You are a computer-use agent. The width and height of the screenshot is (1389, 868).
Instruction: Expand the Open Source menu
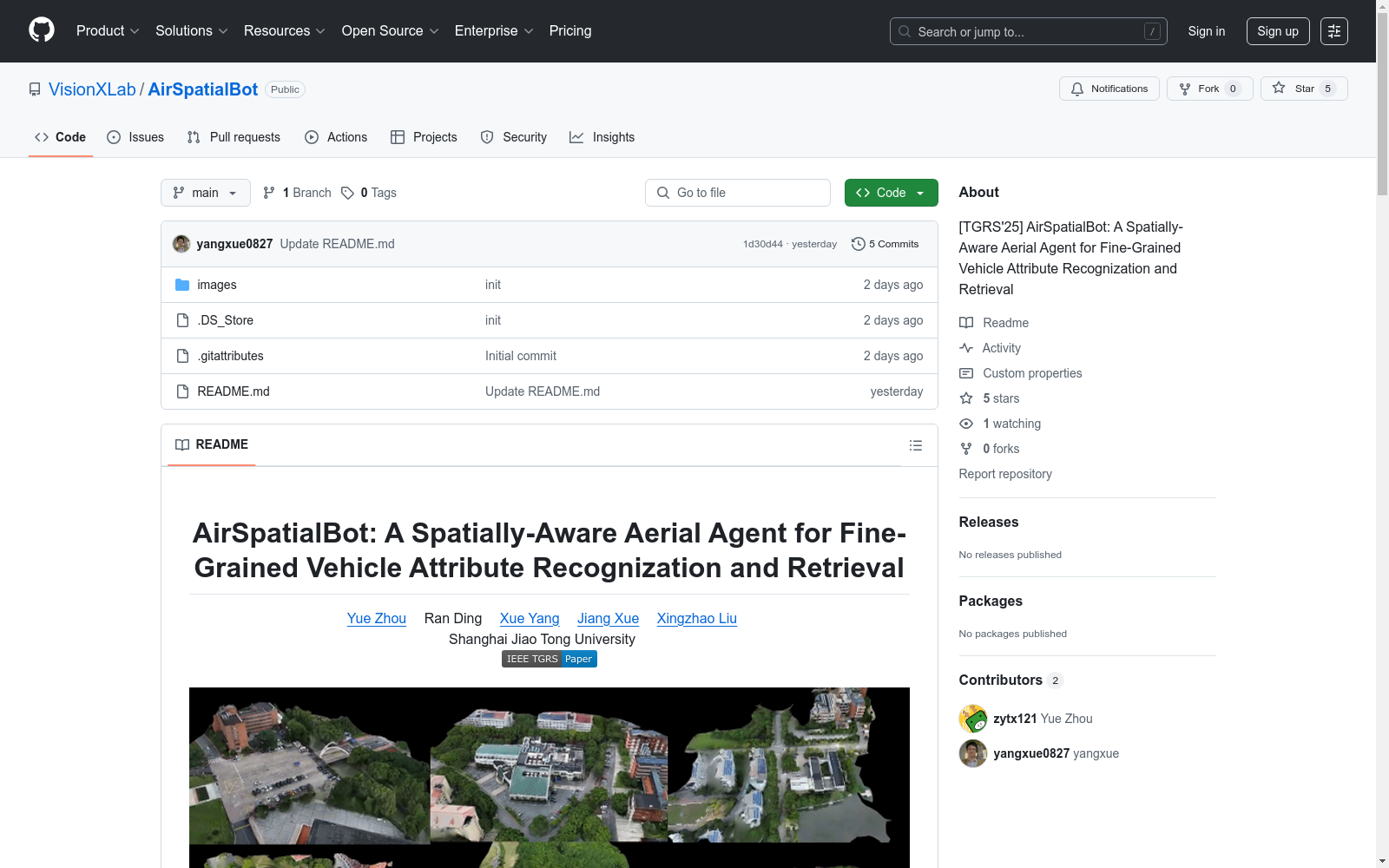(391, 31)
